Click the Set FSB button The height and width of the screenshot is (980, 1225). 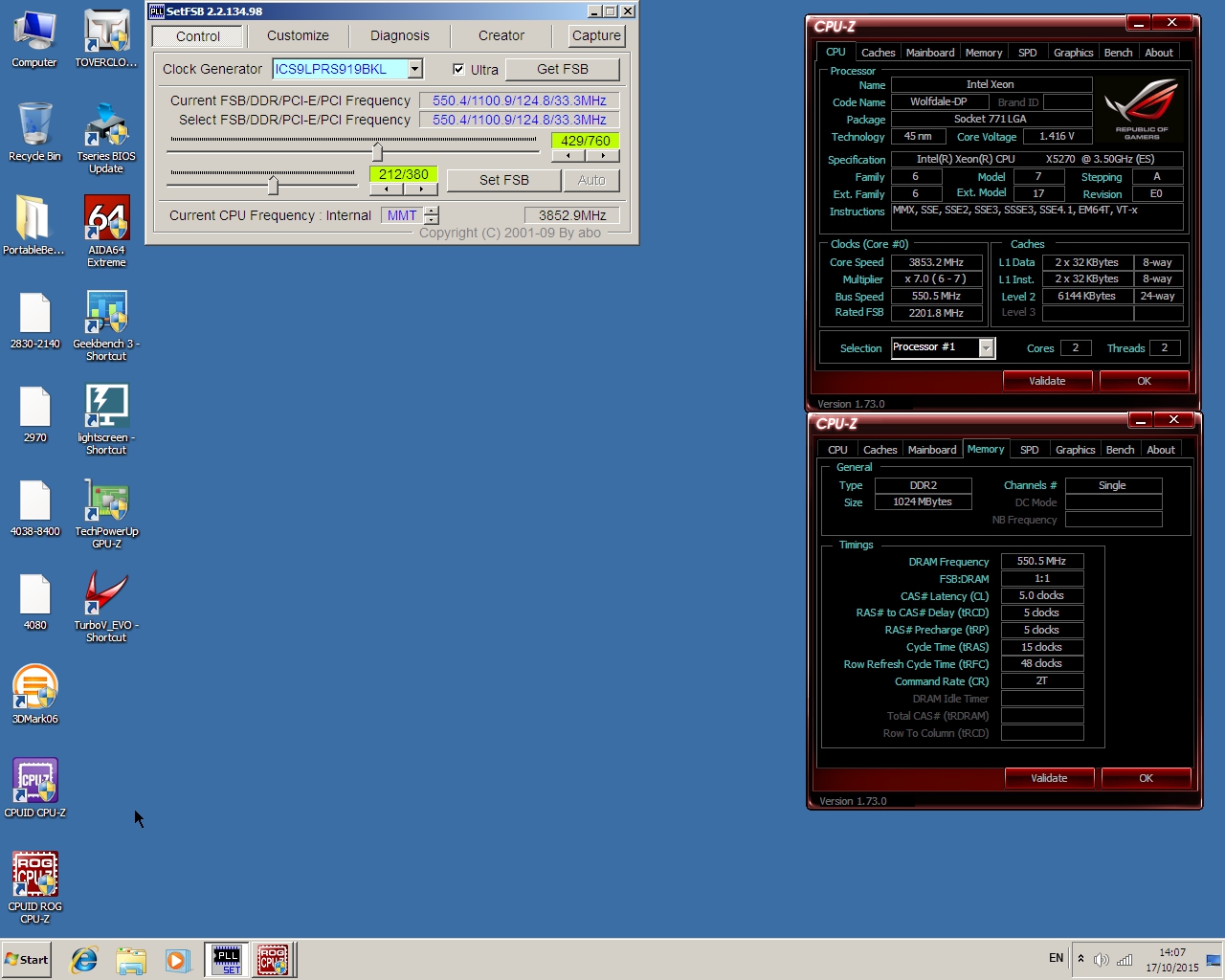(504, 180)
